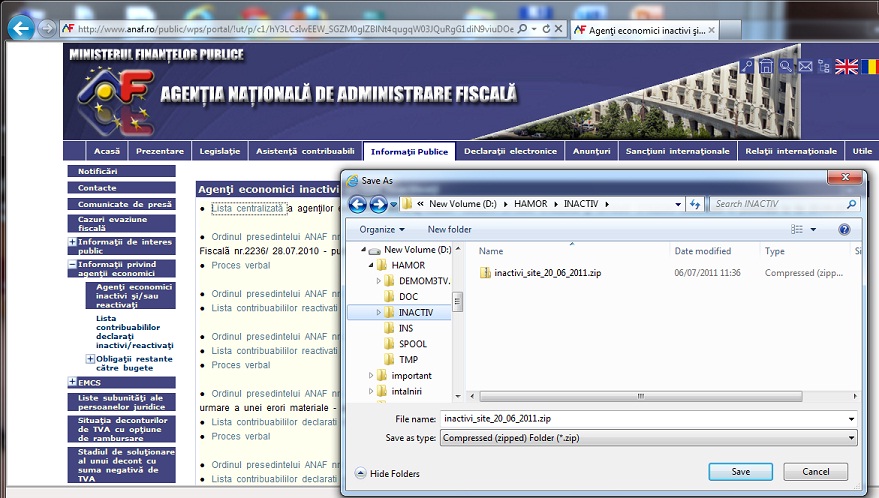Open the envelope contact icon in header

(x=806, y=66)
